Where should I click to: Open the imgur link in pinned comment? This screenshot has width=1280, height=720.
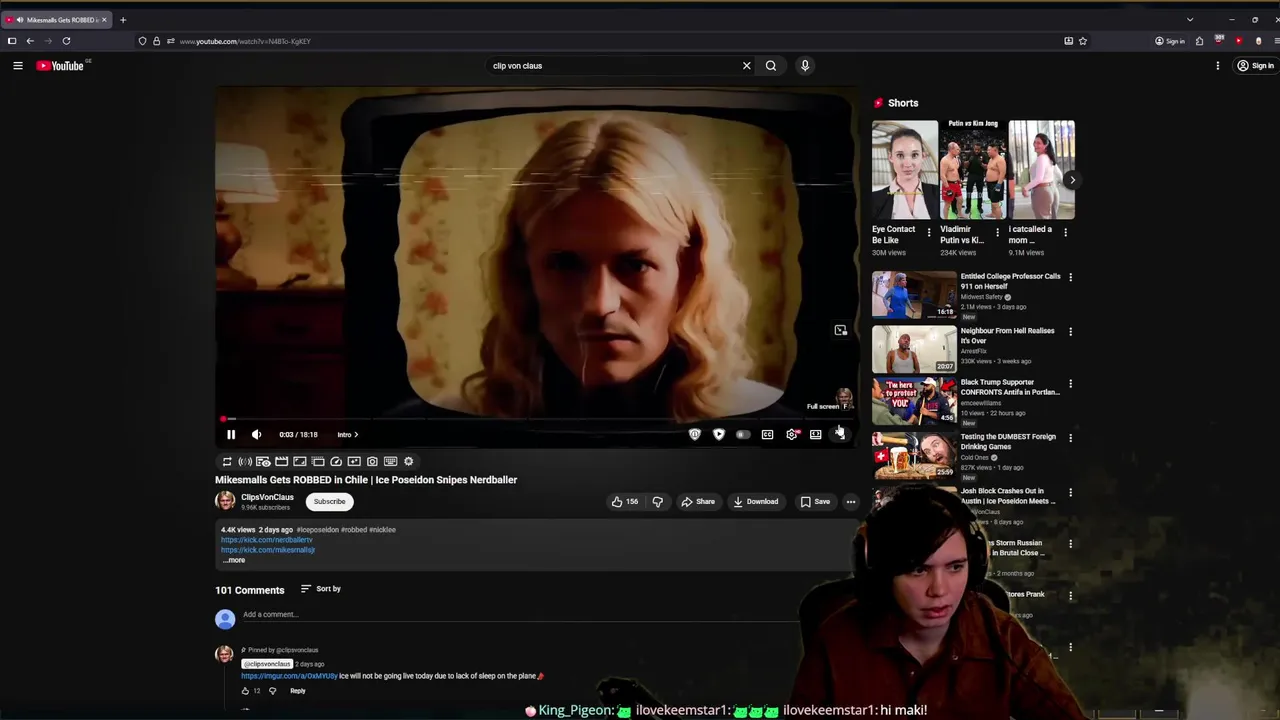coord(289,676)
